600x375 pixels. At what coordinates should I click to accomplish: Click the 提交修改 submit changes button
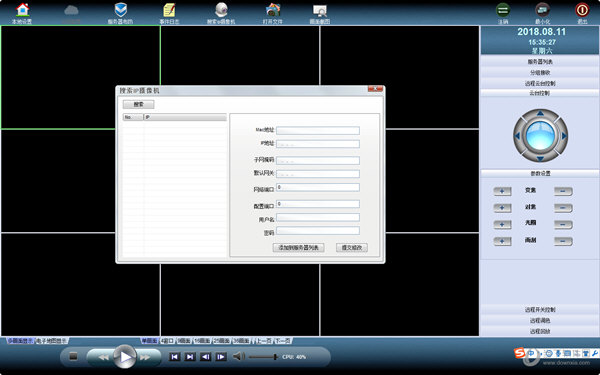tap(352, 248)
